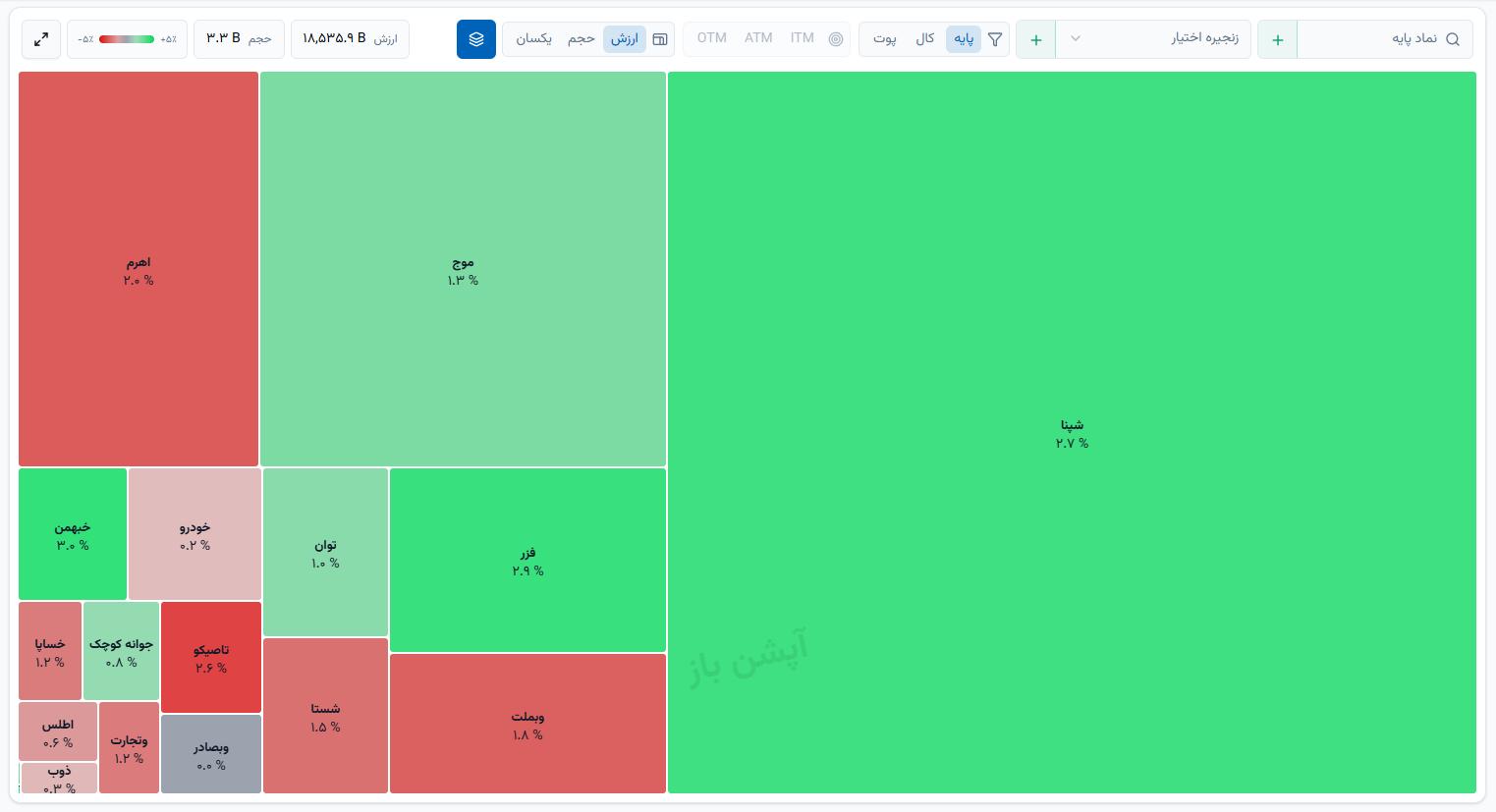Click the plus button beside نماد پایه search

pyautogui.click(x=1278, y=39)
